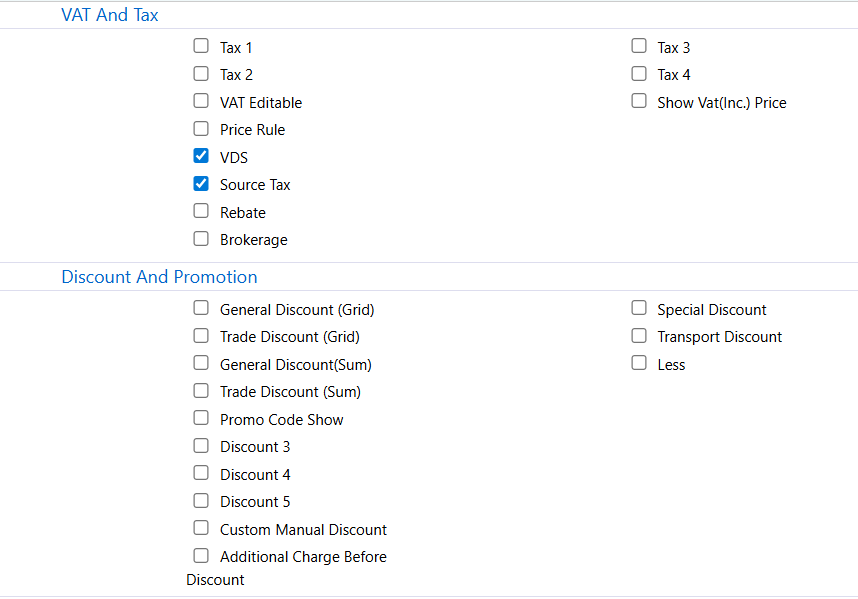Check Show Vat(Inc.) Price option
Image resolution: width=858 pixels, height=599 pixels.
[x=639, y=101]
